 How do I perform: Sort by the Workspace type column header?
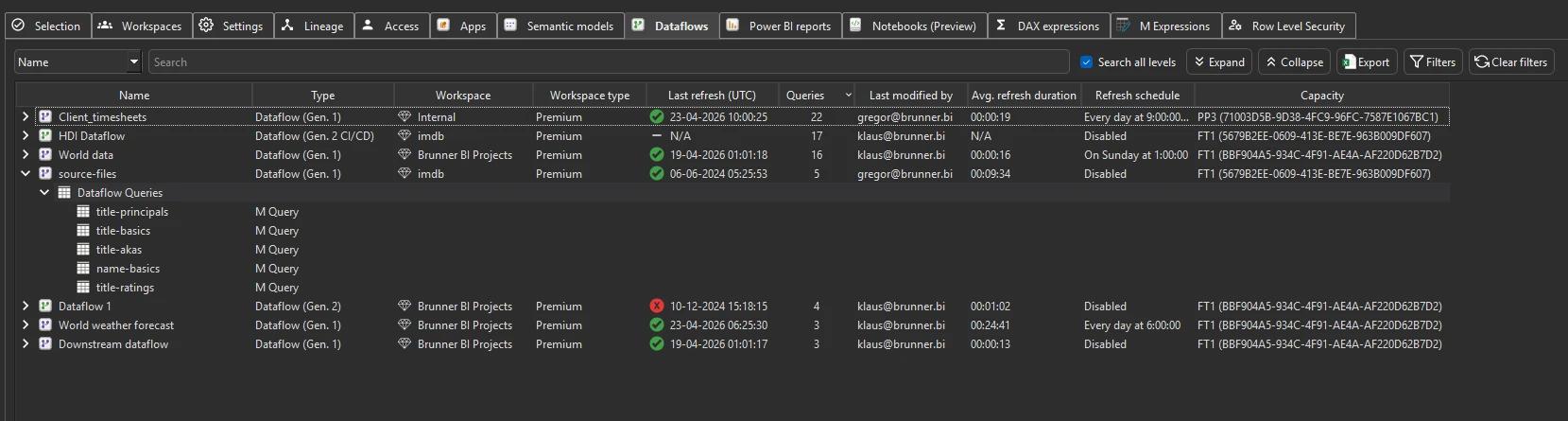pyautogui.click(x=590, y=96)
